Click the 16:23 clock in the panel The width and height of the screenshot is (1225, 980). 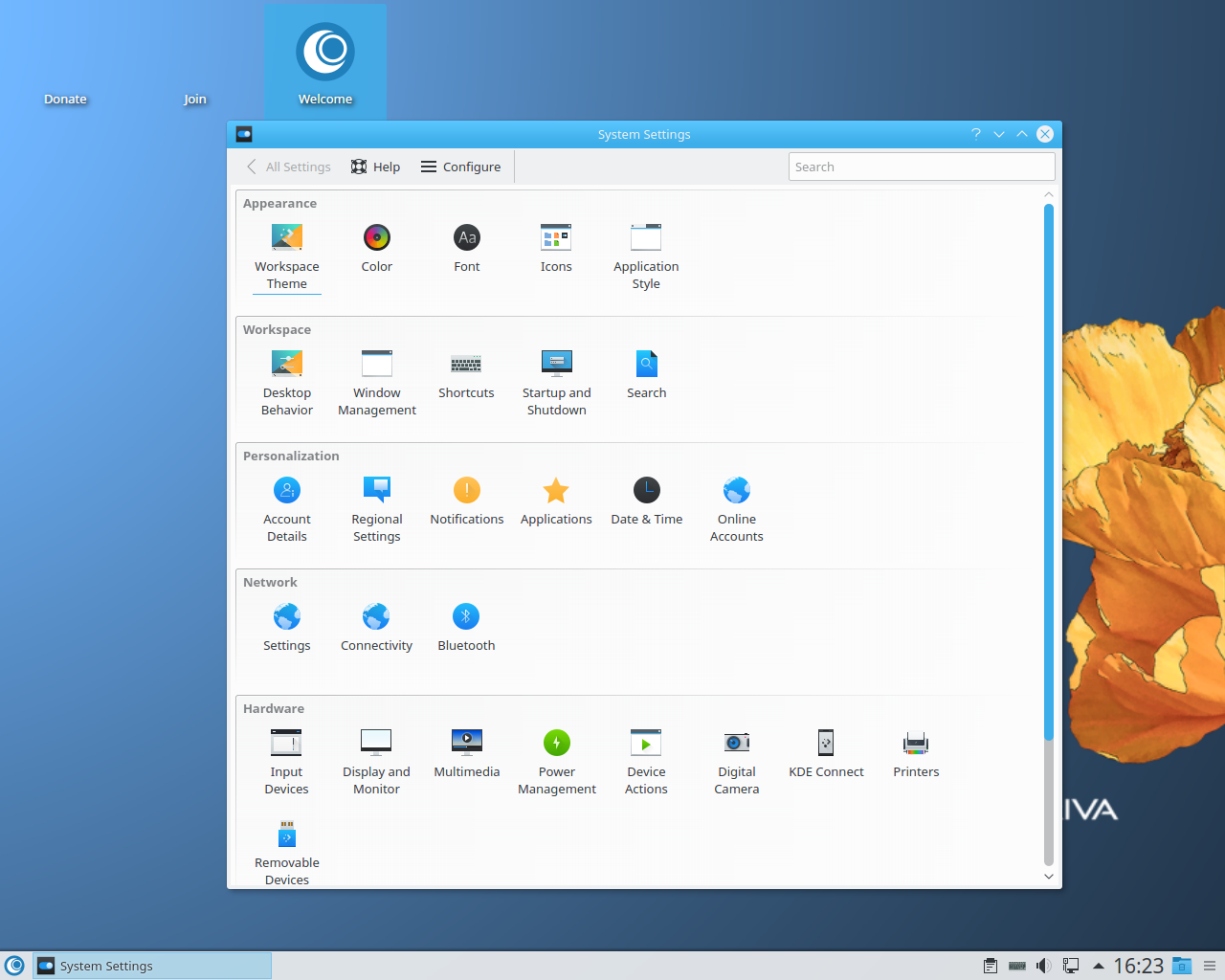(1138, 966)
